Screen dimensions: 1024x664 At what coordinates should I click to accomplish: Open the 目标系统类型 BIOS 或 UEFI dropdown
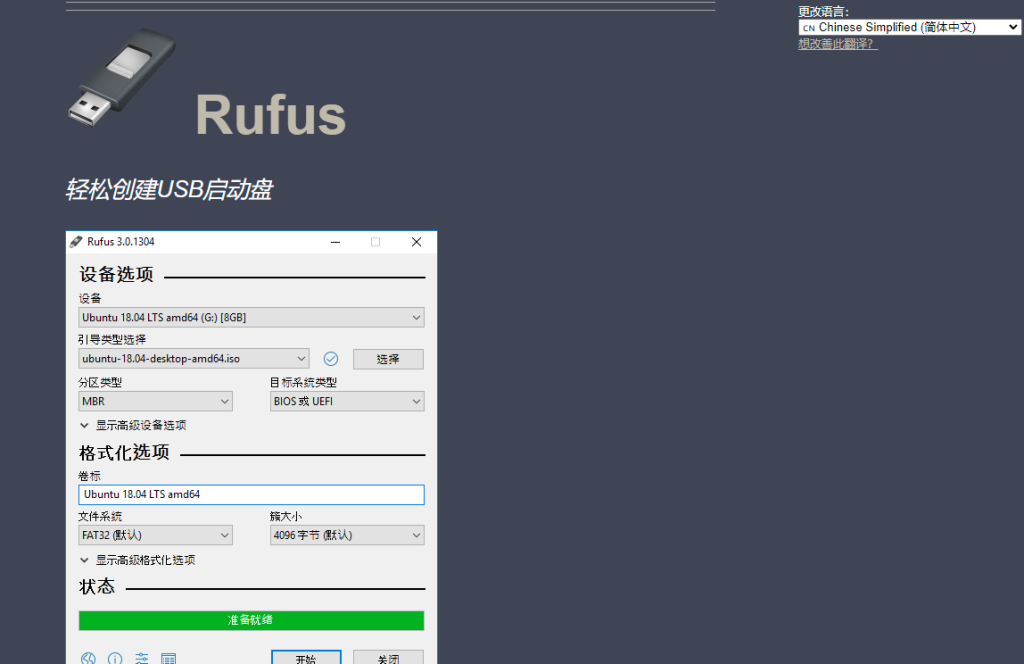(x=347, y=401)
